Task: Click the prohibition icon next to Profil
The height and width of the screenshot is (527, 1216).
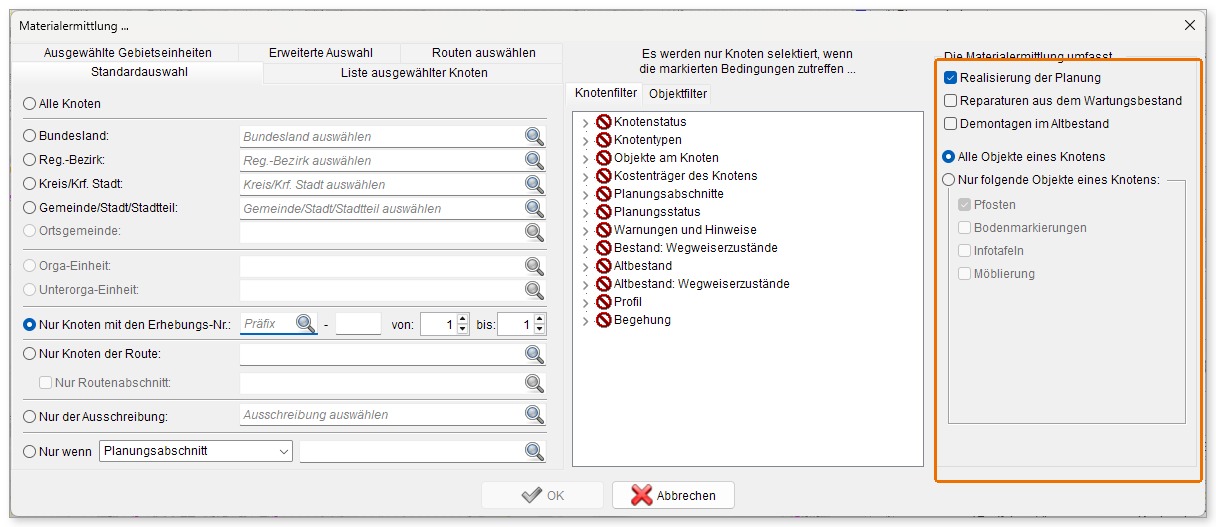Action: [603, 302]
